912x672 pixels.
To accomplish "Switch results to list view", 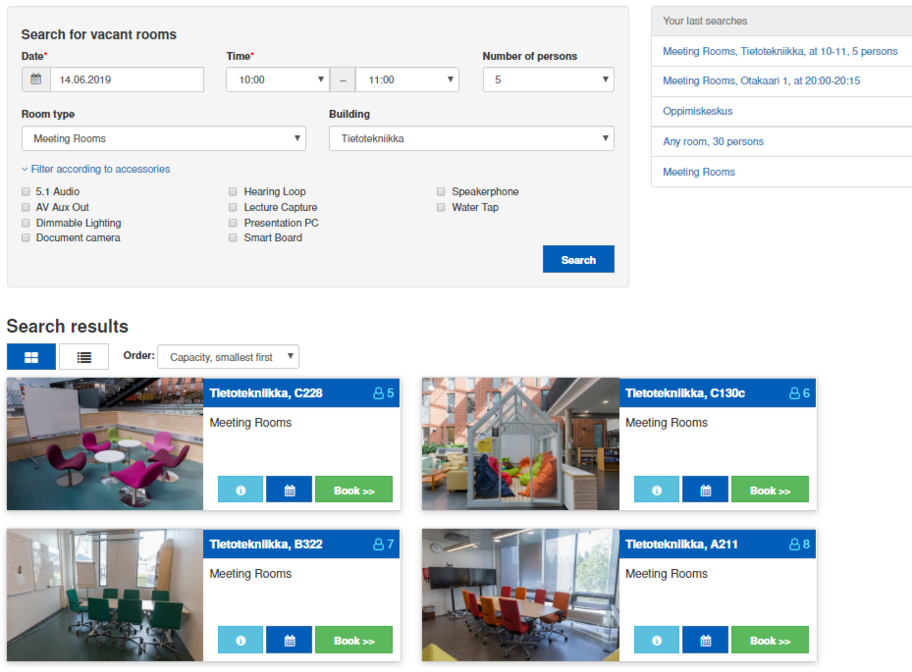I will click(84, 357).
